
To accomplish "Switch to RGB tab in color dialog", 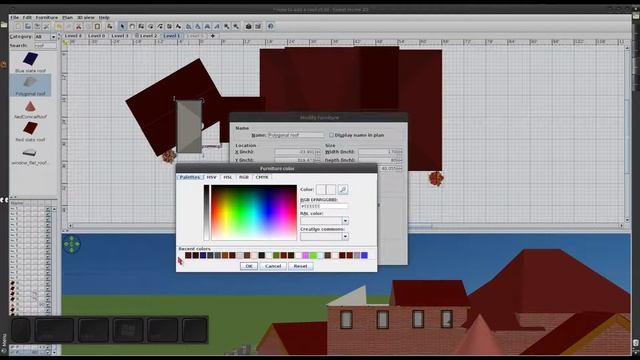I will pos(244,177).
